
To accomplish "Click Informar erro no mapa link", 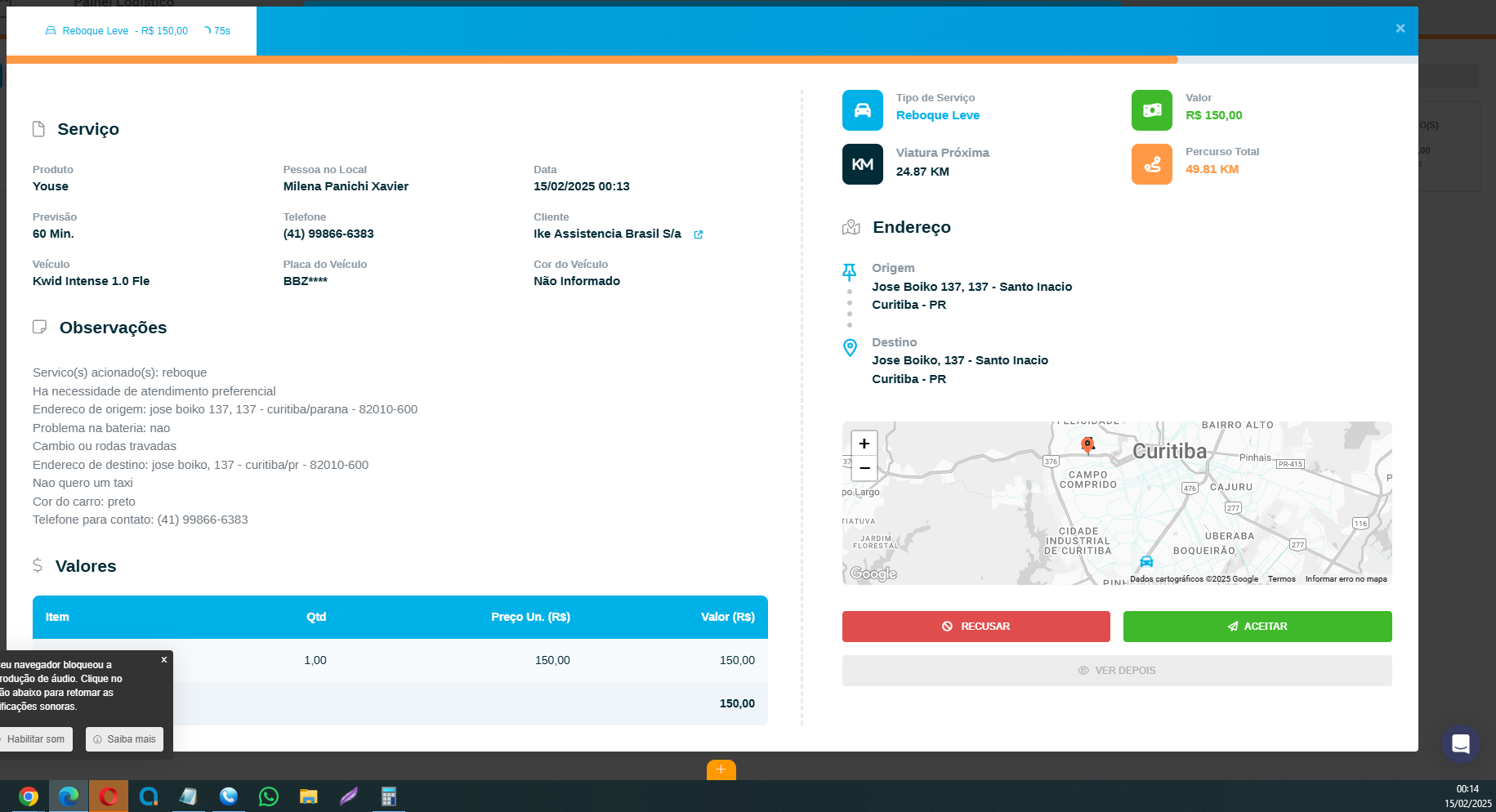I will [1346, 579].
